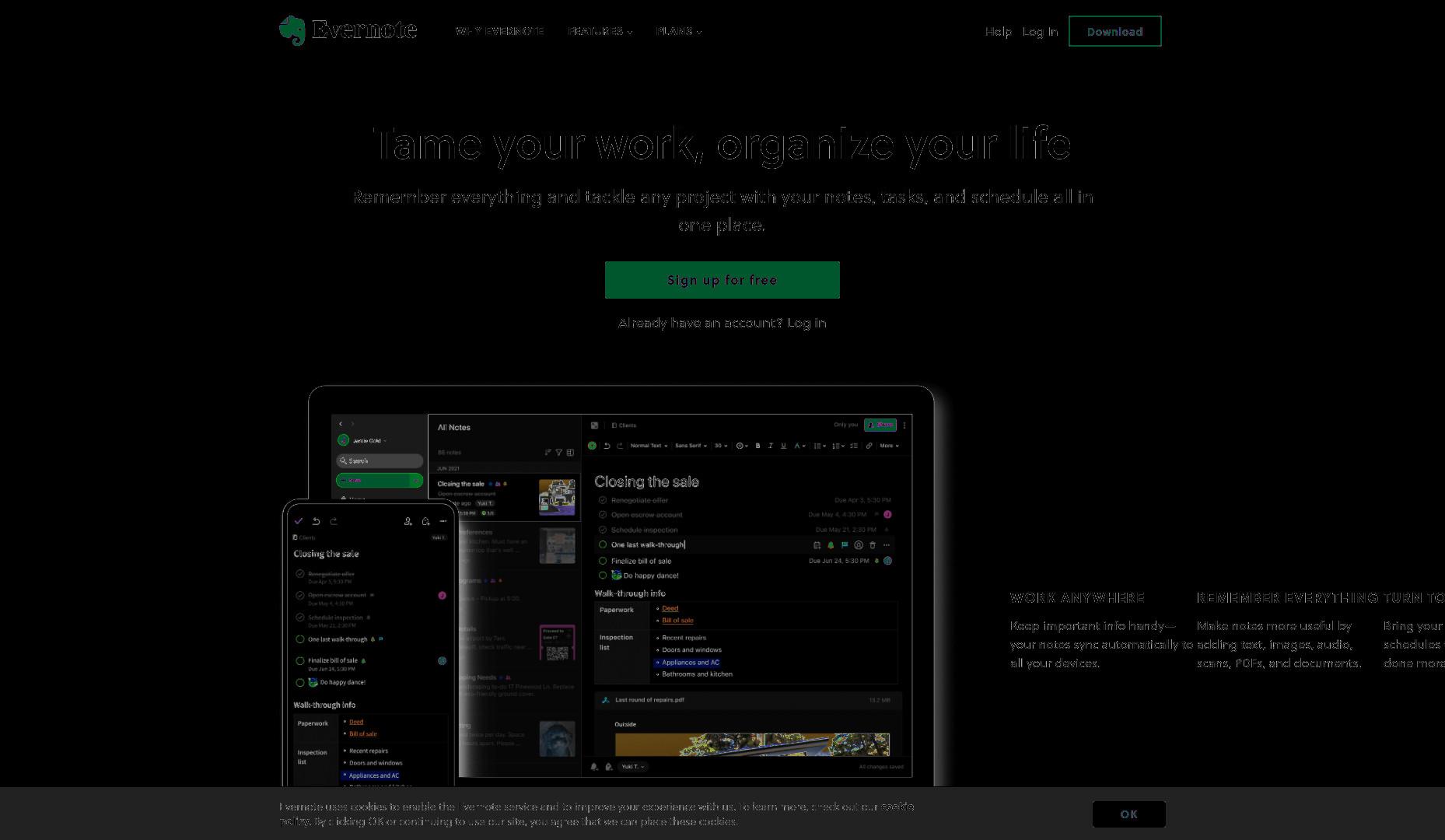The width and height of the screenshot is (1445, 840).
Task: Uncheck Open escrow account in laptop note
Action: 603,514
